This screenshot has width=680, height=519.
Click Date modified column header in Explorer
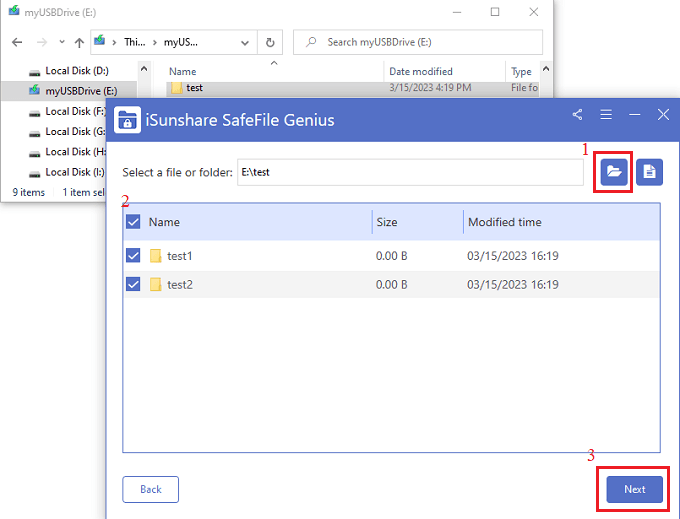(x=421, y=72)
